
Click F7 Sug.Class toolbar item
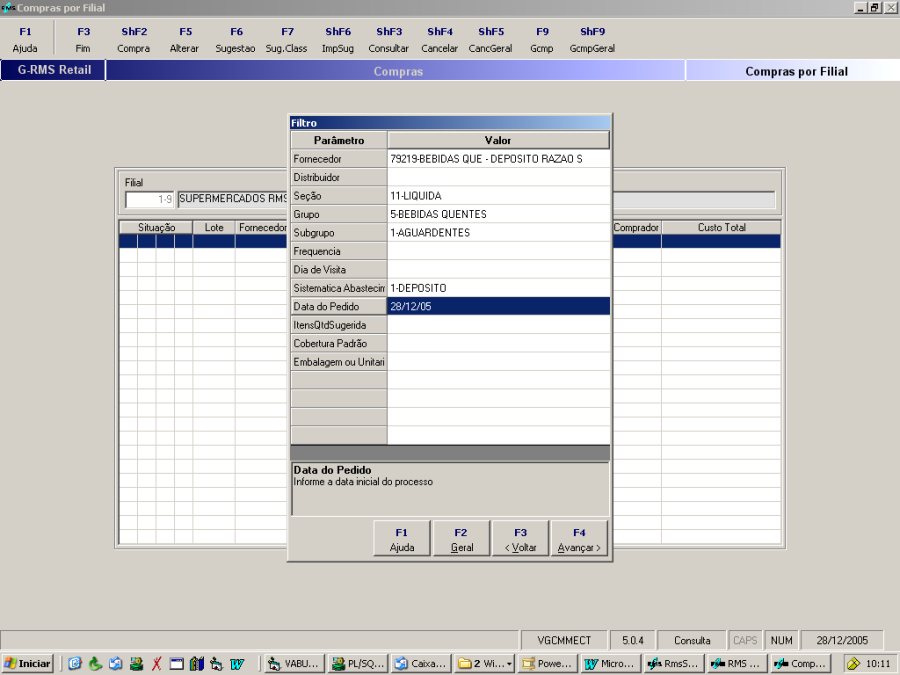click(286, 40)
